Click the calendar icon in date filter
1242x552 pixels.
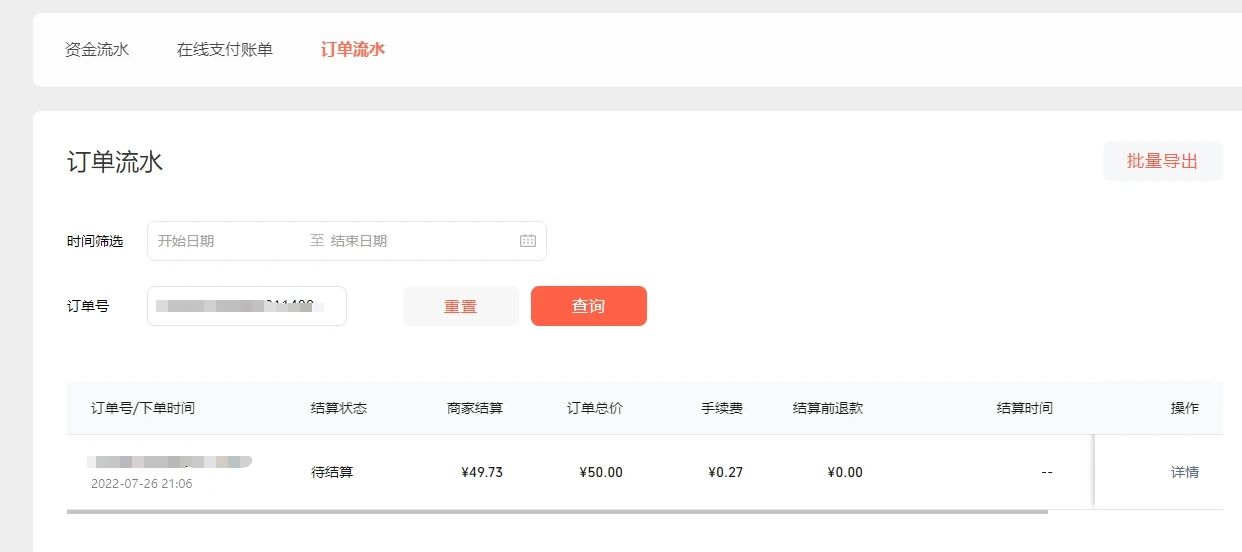coord(528,241)
